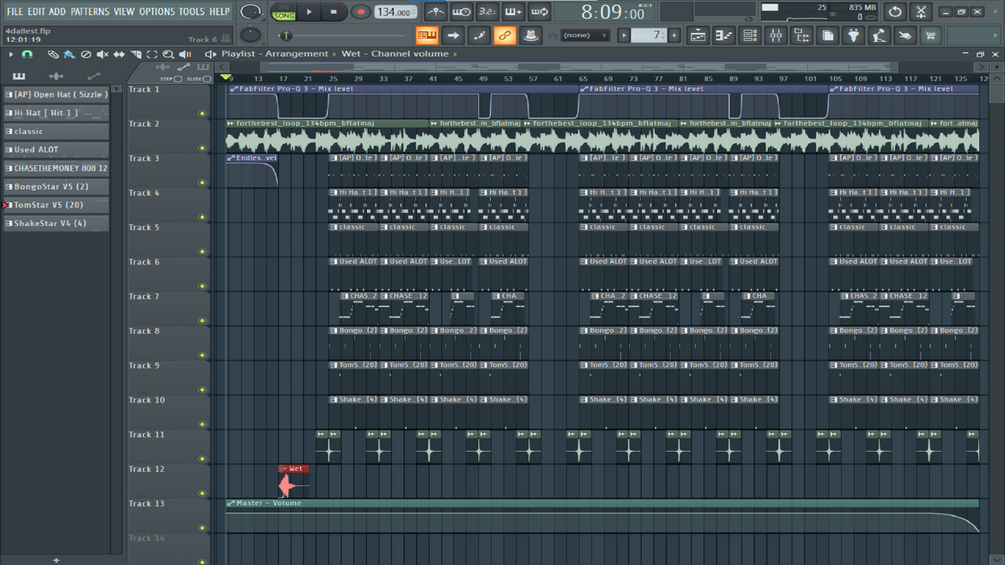Select the Slice tool in playlist toolbar
1005x565 pixels.
tap(136, 54)
